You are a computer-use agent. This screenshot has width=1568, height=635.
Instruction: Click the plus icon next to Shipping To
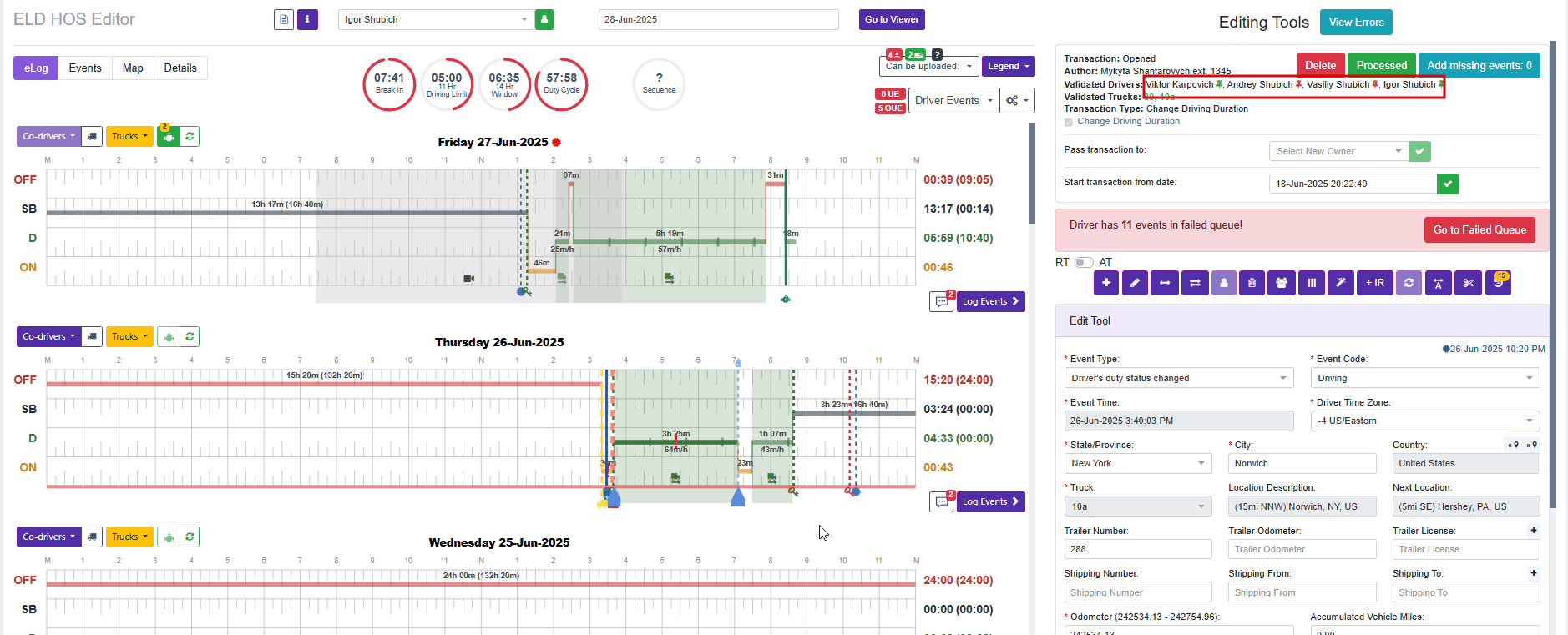(x=1534, y=573)
